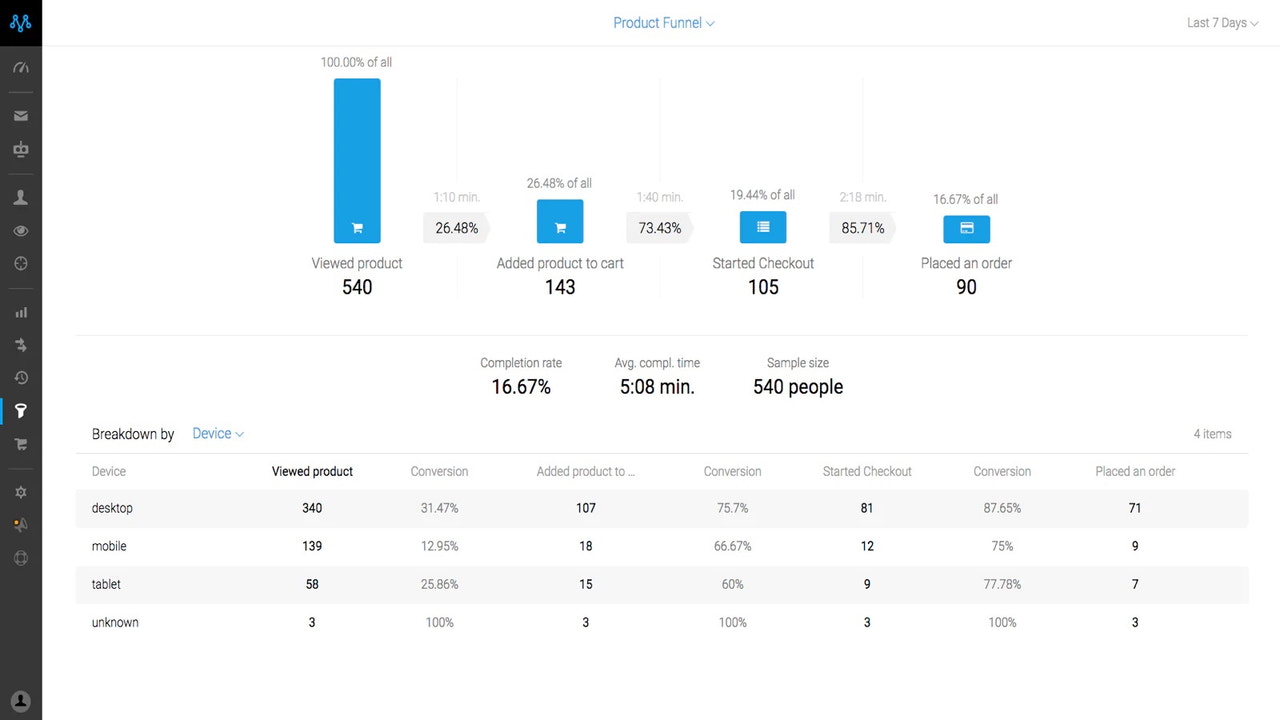Select the bar chart analytics icon

click(21, 311)
